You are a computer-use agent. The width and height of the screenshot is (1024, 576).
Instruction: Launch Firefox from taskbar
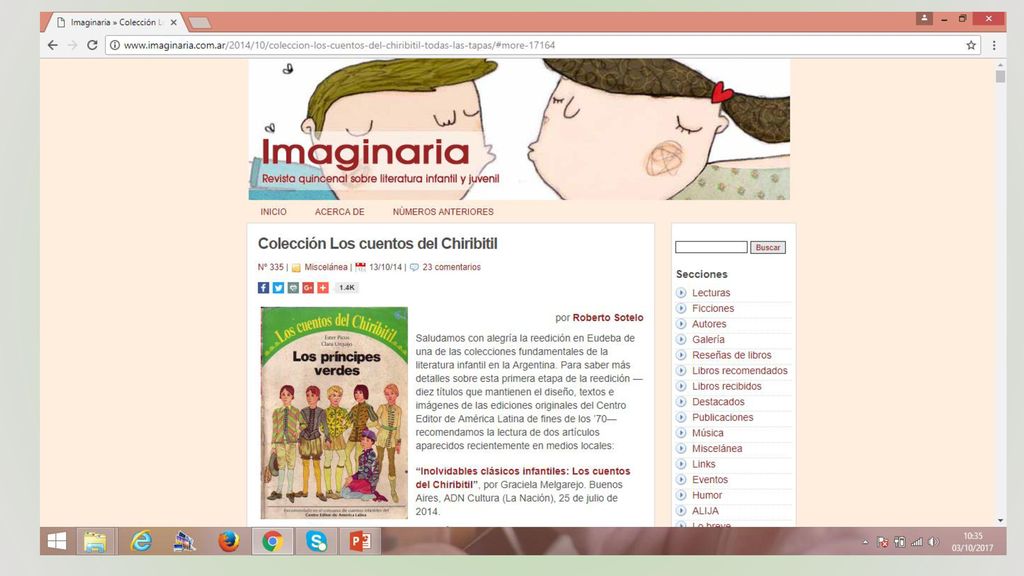click(229, 541)
